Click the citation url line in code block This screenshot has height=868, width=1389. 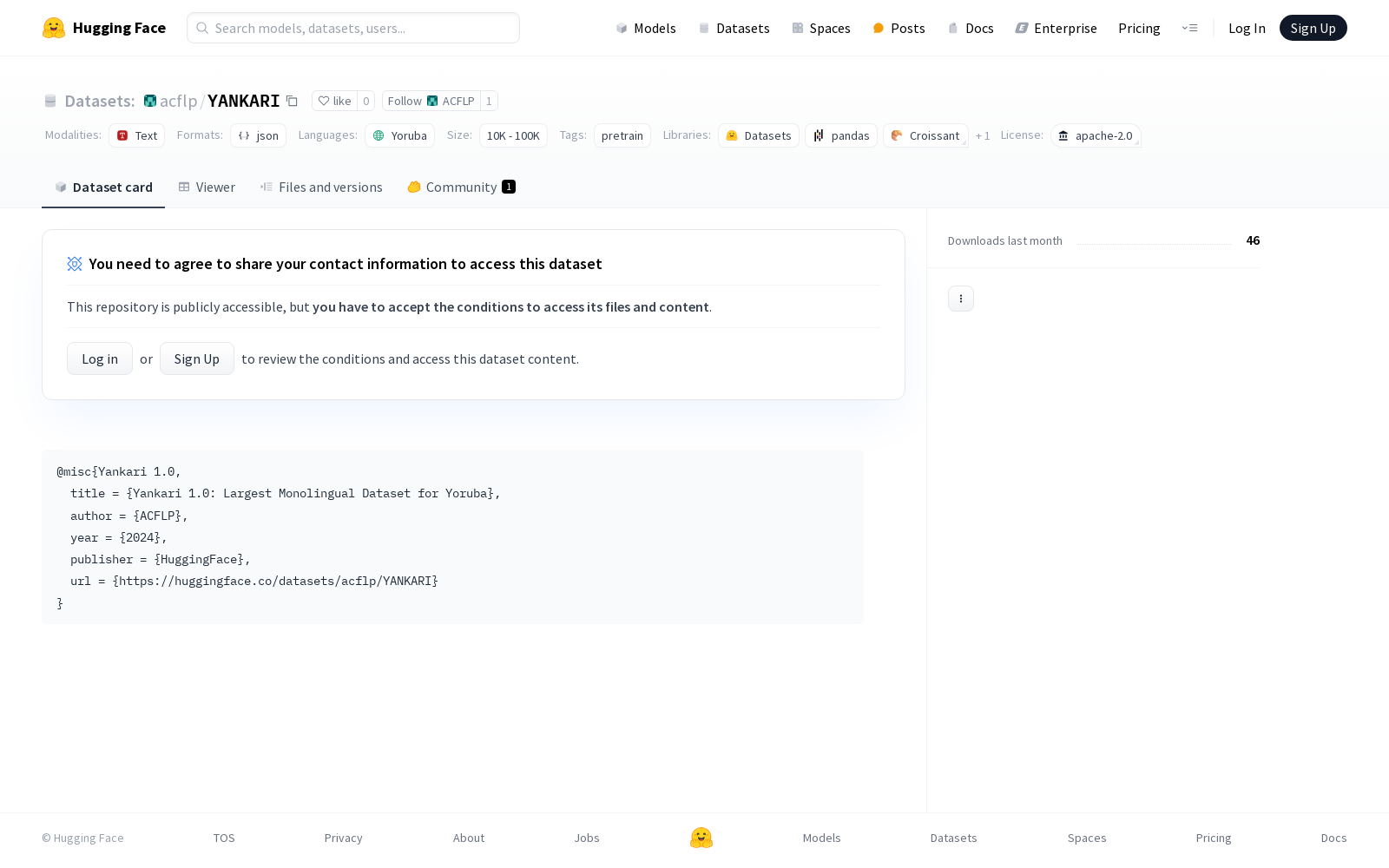[254, 581]
